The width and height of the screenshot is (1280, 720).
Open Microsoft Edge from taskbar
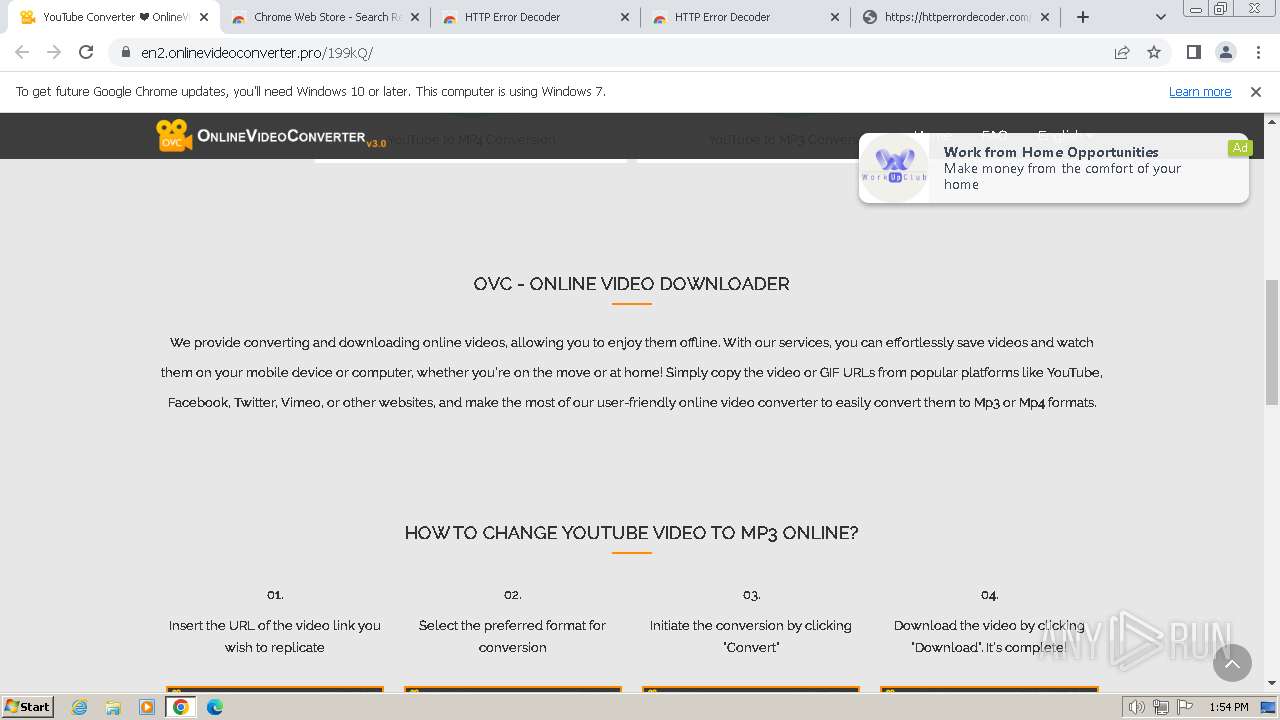click(x=215, y=707)
